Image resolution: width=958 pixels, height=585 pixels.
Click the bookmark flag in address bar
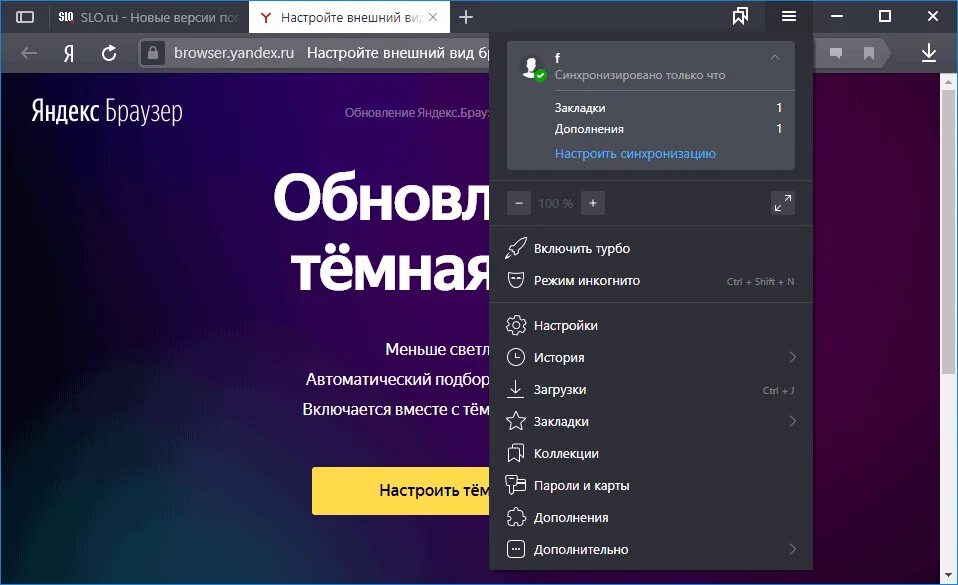[869, 54]
